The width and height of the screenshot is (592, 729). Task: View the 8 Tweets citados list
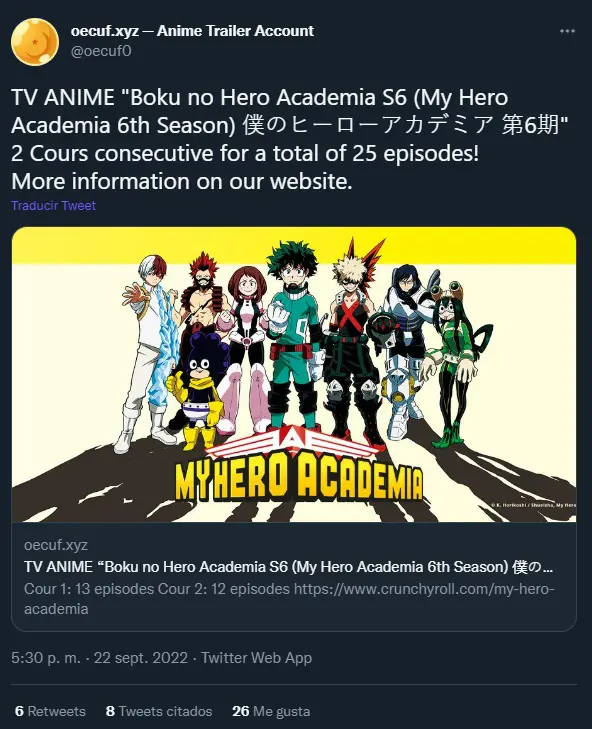(x=159, y=711)
